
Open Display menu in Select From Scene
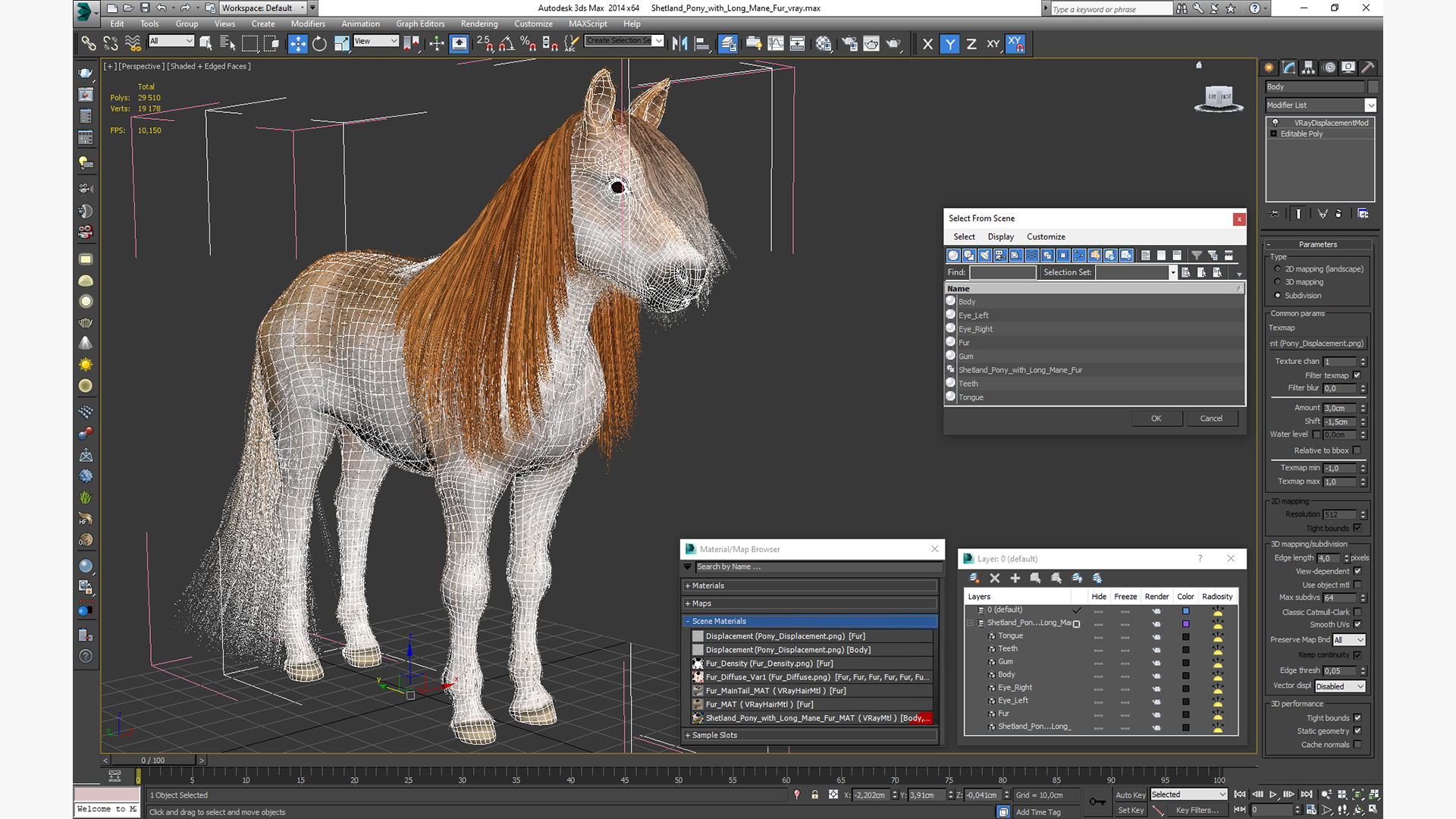(1000, 237)
